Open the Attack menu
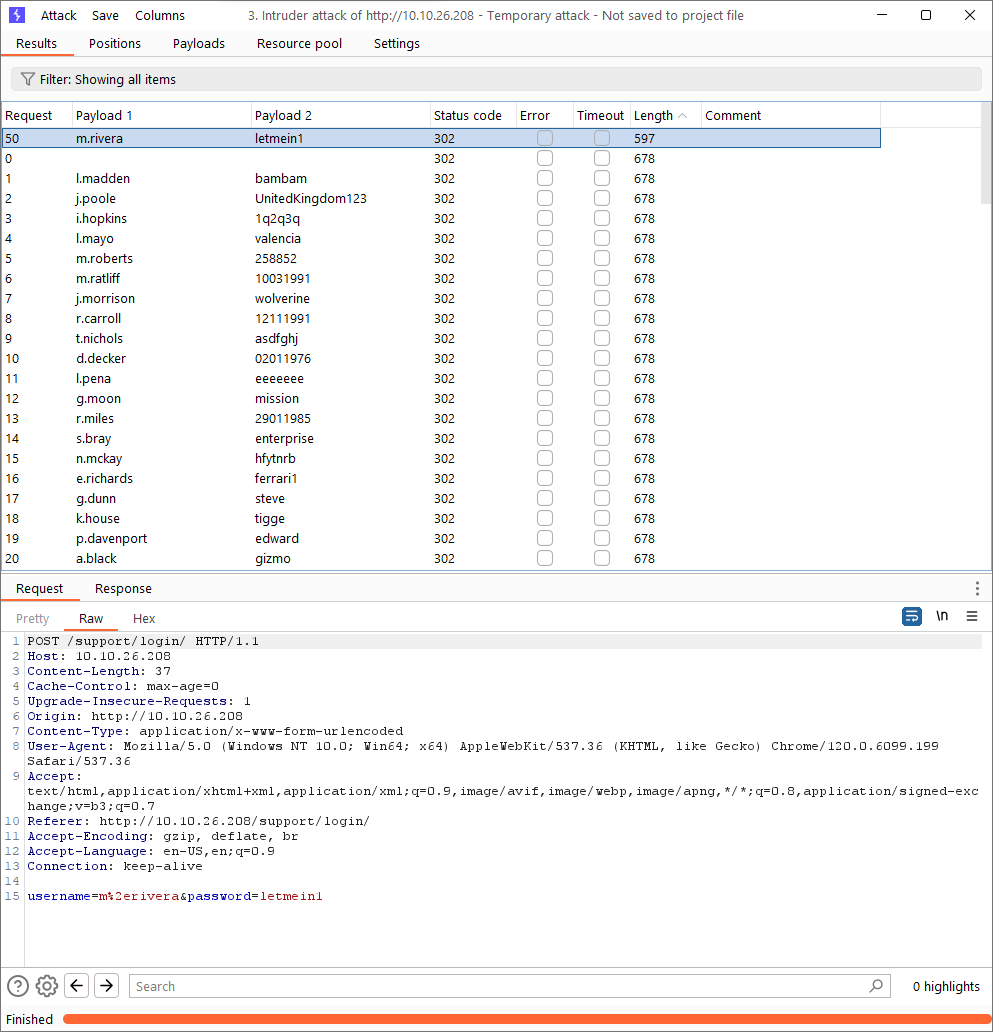993x1032 pixels. (x=59, y=15)
